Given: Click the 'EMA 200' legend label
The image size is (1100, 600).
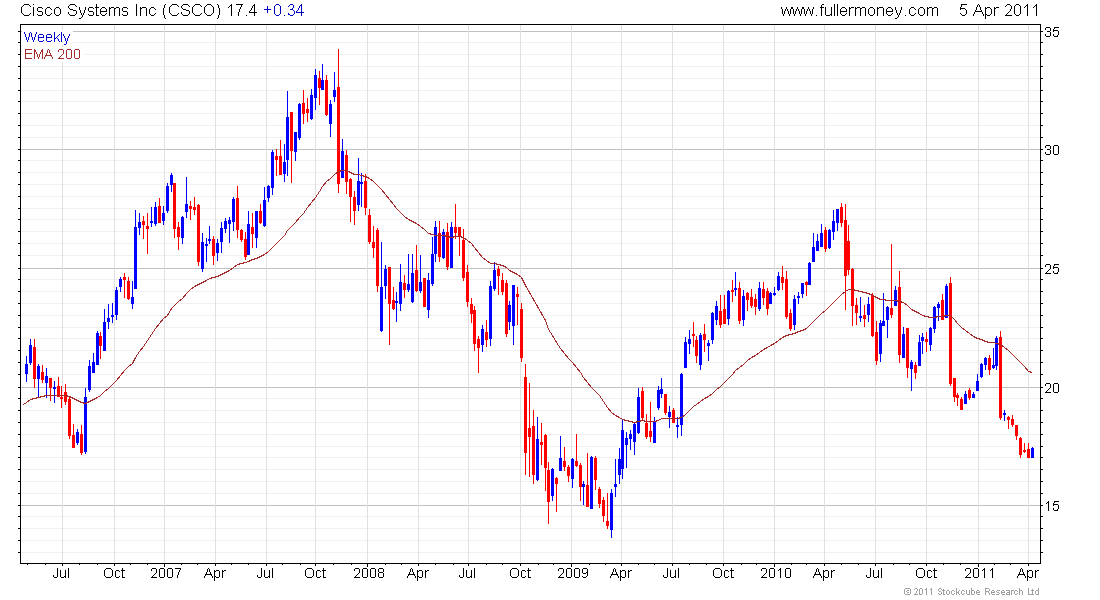Looking at the screenshot, I should pyautogui.click(x=52, y=54).
